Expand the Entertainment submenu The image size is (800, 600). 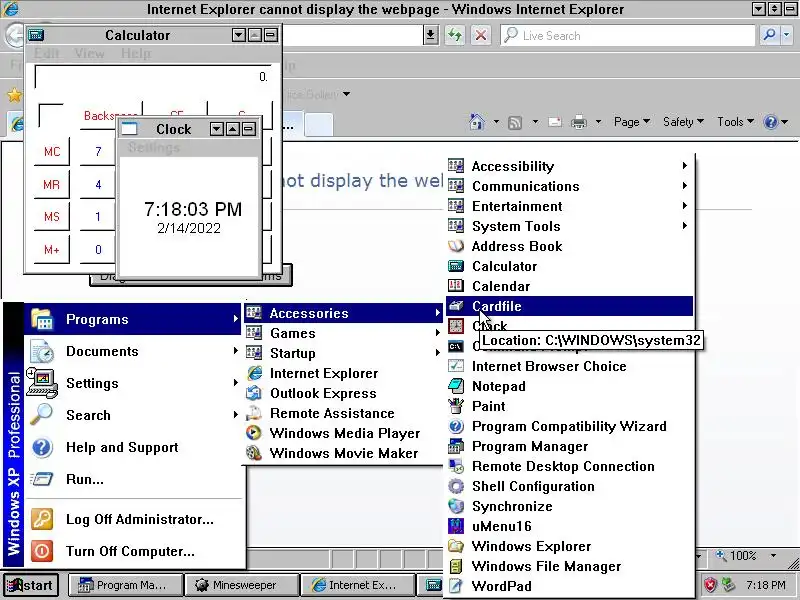point(569,206)
